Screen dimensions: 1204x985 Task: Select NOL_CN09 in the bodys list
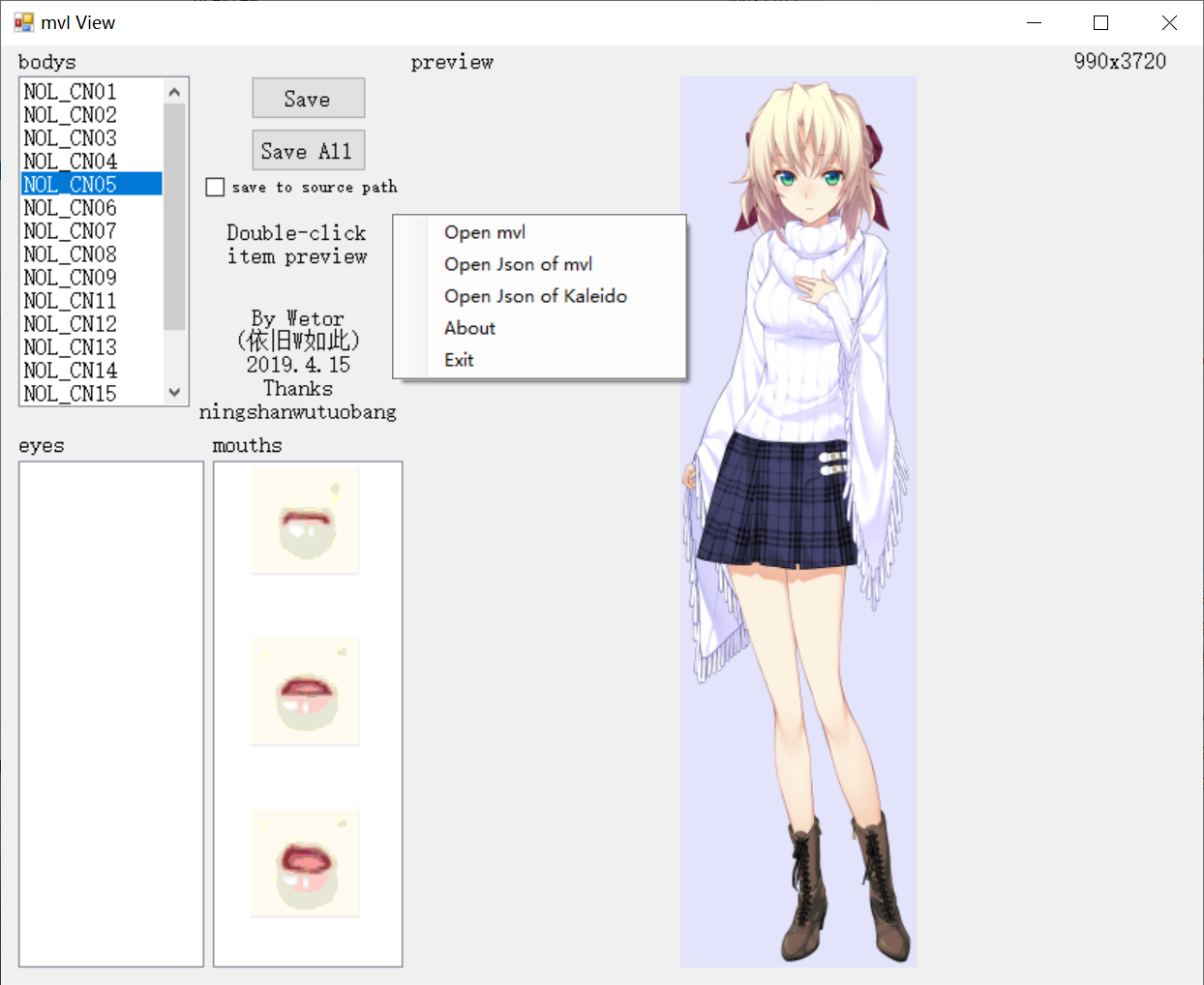pyautogui.click(x=92, y=277)
